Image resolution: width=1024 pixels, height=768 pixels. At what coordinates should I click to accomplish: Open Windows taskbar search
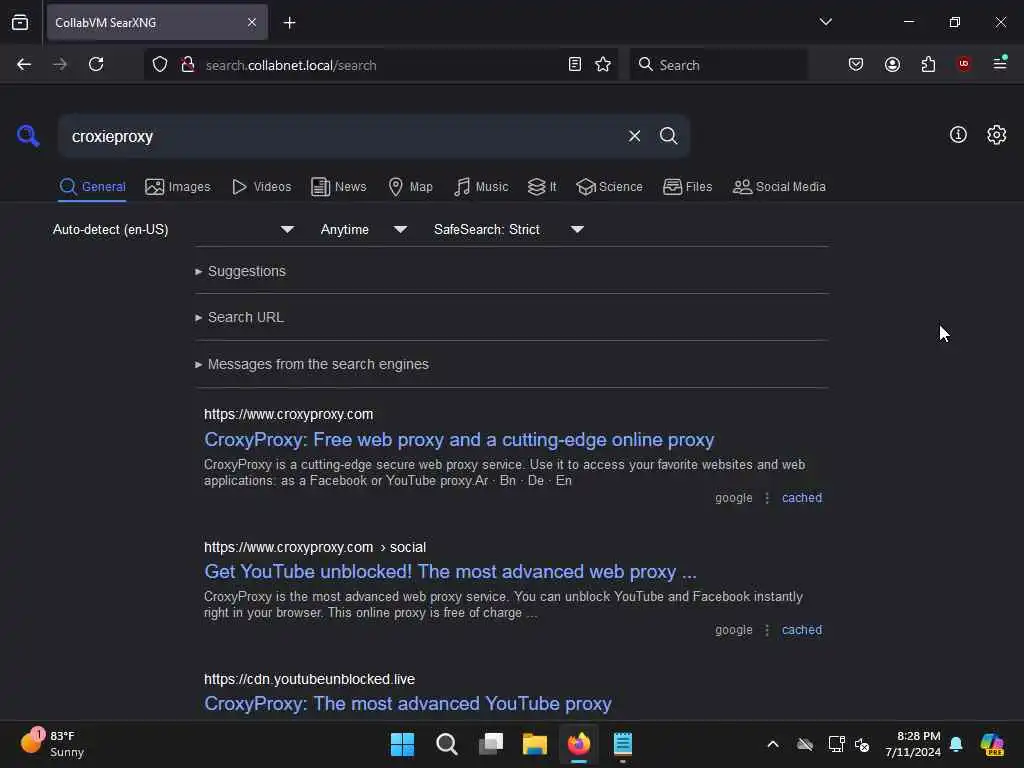click(x=447, y=744)
